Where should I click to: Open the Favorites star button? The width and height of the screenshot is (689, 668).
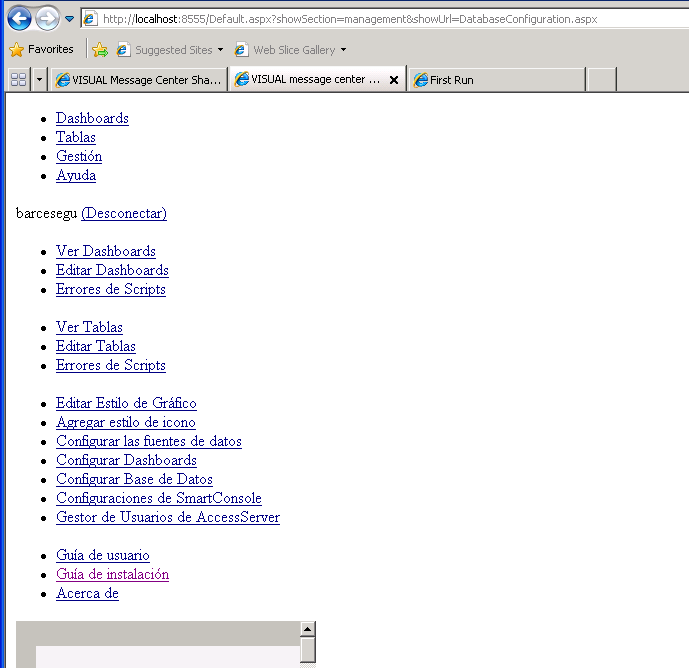coord(41,49)
